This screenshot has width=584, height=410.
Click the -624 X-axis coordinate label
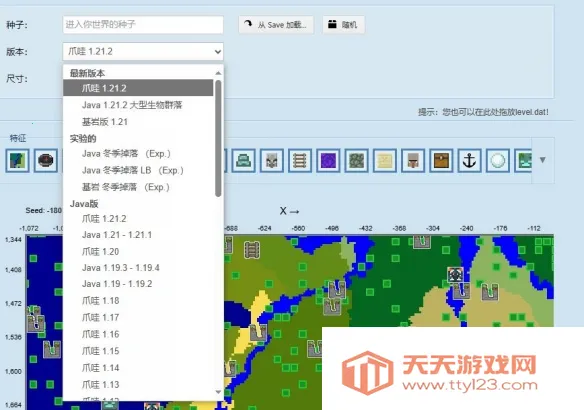[x=264, y=228]
